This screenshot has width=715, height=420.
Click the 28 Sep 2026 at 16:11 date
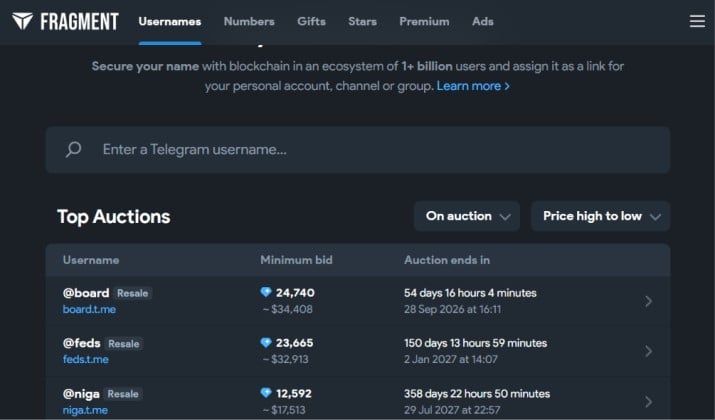pos(452,309)
